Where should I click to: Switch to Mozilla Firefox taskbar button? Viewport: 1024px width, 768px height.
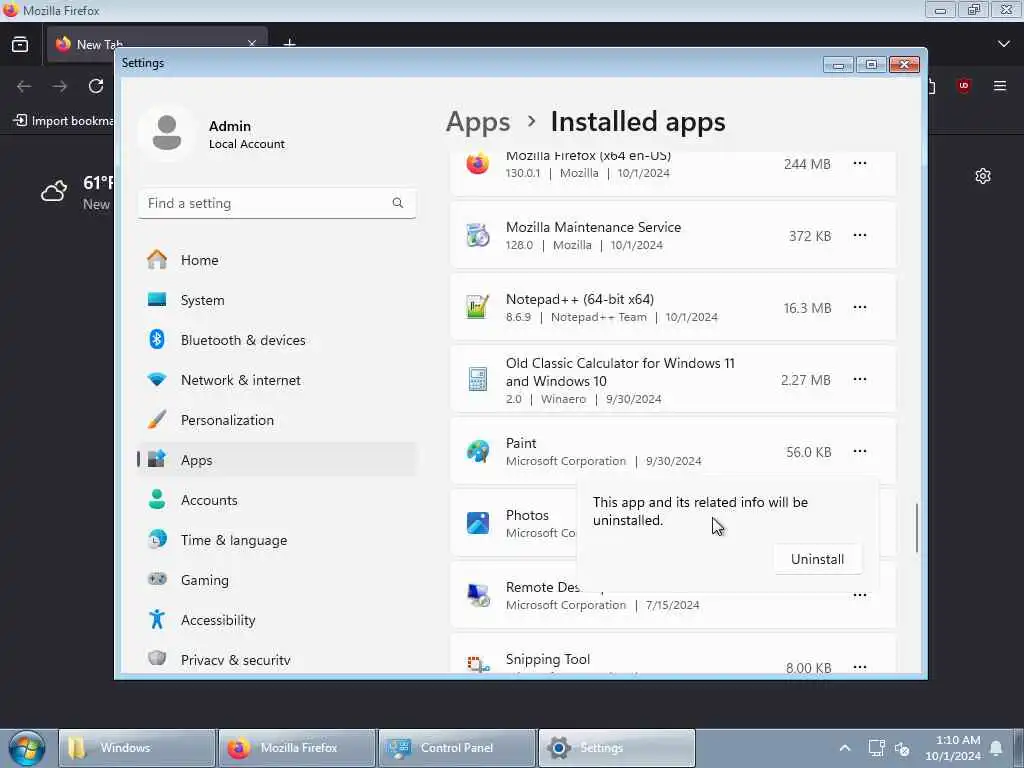(297, 748)
